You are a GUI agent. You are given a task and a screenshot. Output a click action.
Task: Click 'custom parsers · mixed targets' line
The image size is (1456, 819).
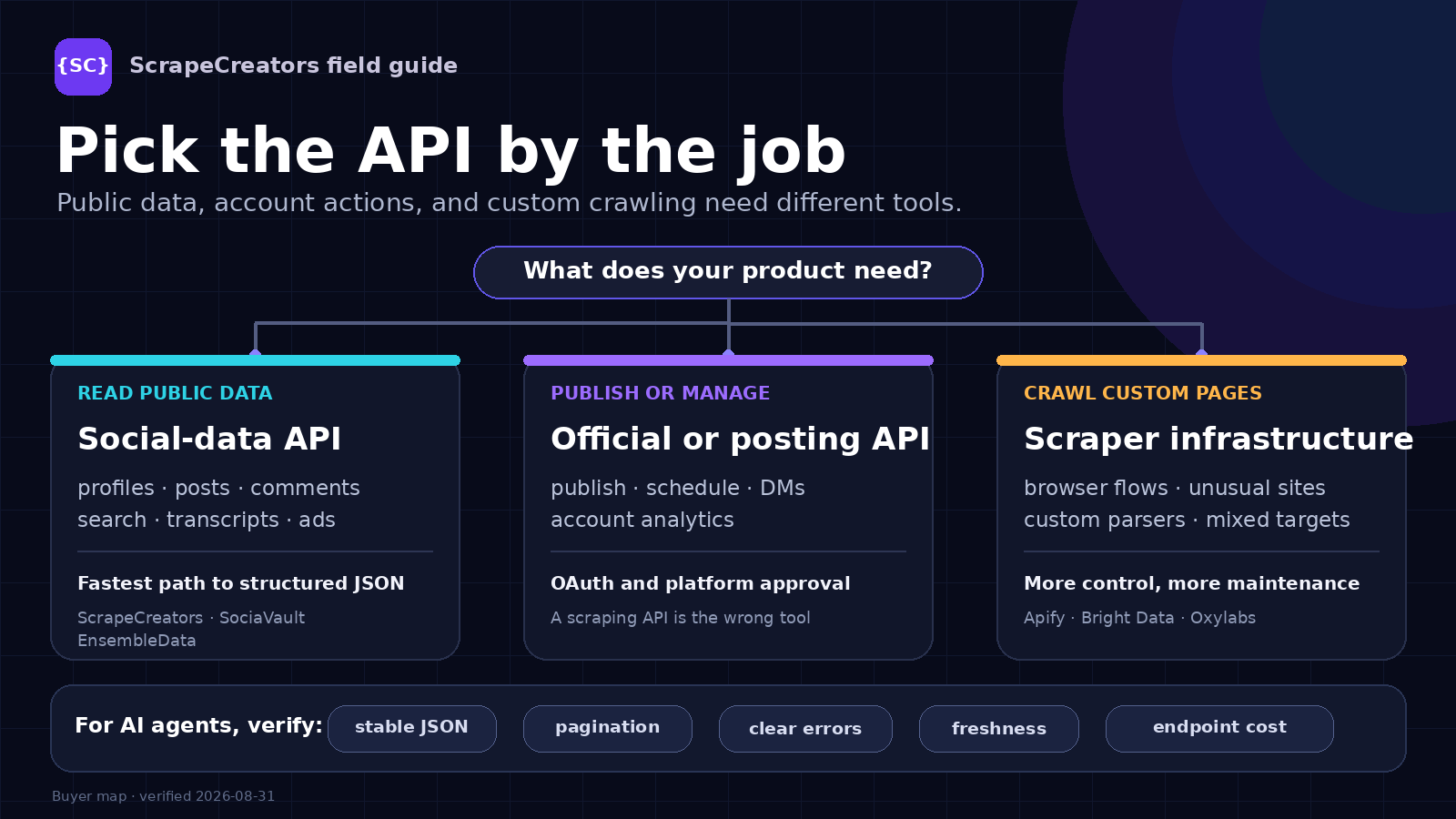point(1187,520)
